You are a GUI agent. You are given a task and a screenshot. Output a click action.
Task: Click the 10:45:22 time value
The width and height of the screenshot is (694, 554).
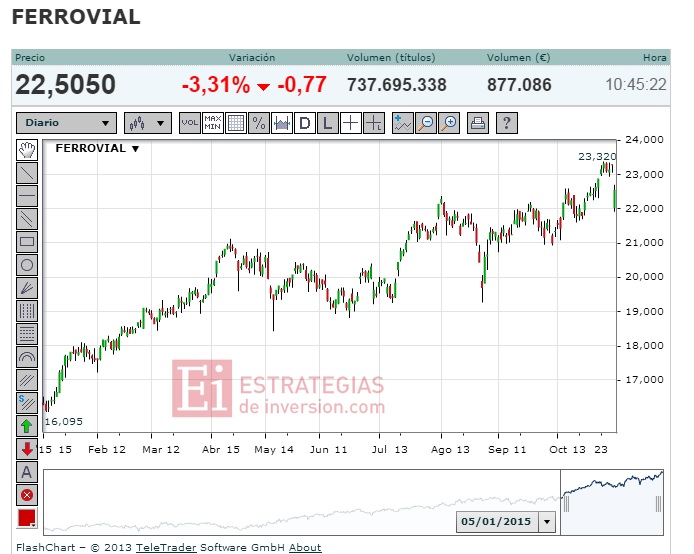click(636, 85)
